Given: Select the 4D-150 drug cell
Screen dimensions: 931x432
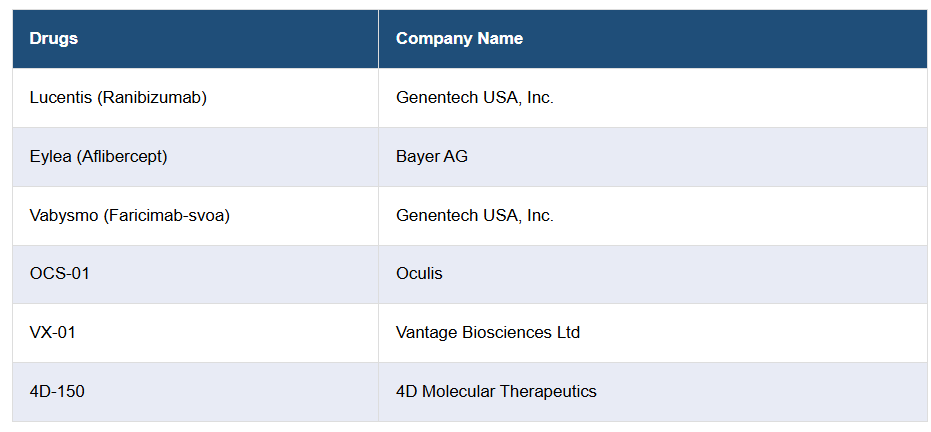Looking at the screenshot, I should tap(57, 392).
